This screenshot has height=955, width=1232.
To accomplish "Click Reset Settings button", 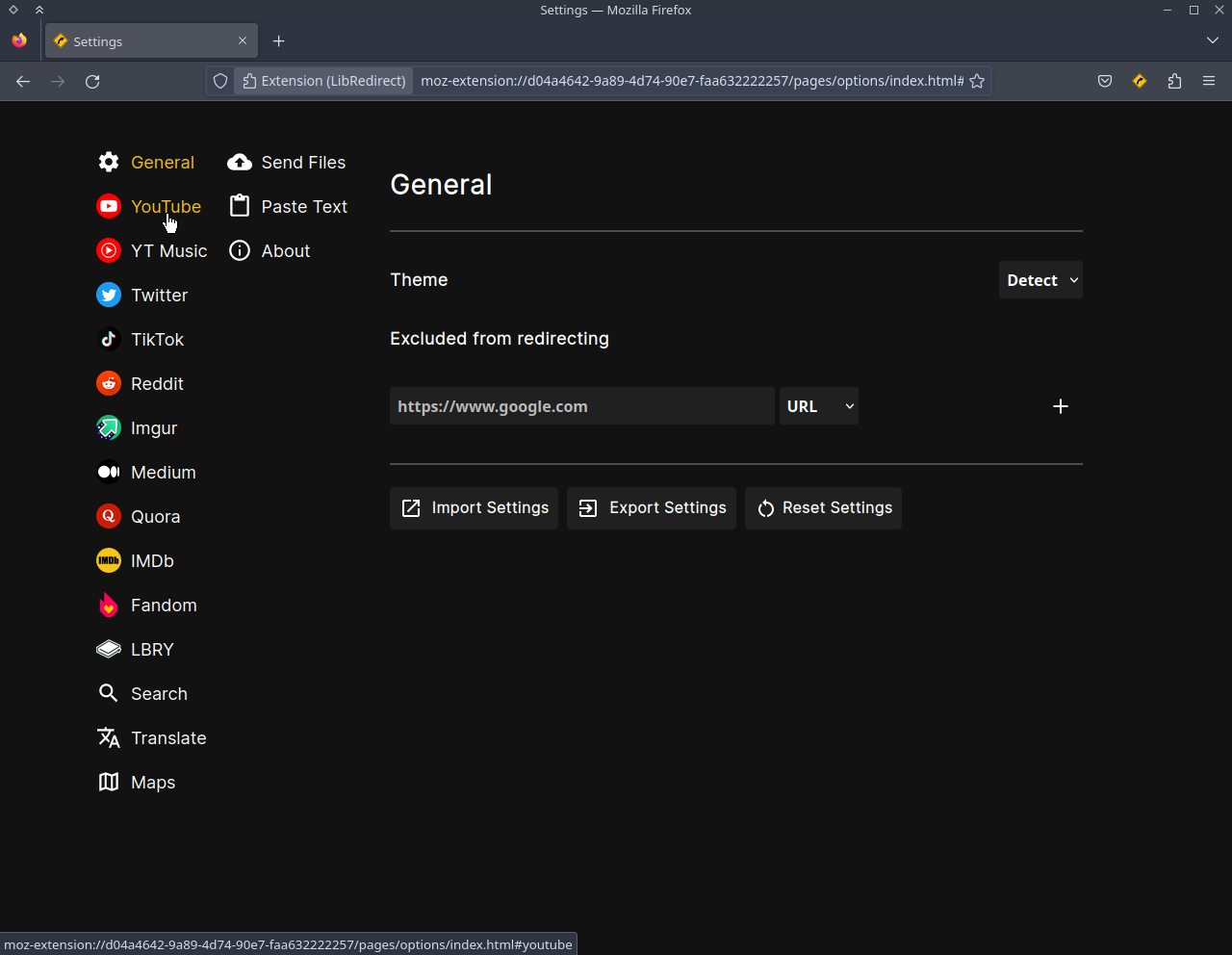I will click(824, 508).
